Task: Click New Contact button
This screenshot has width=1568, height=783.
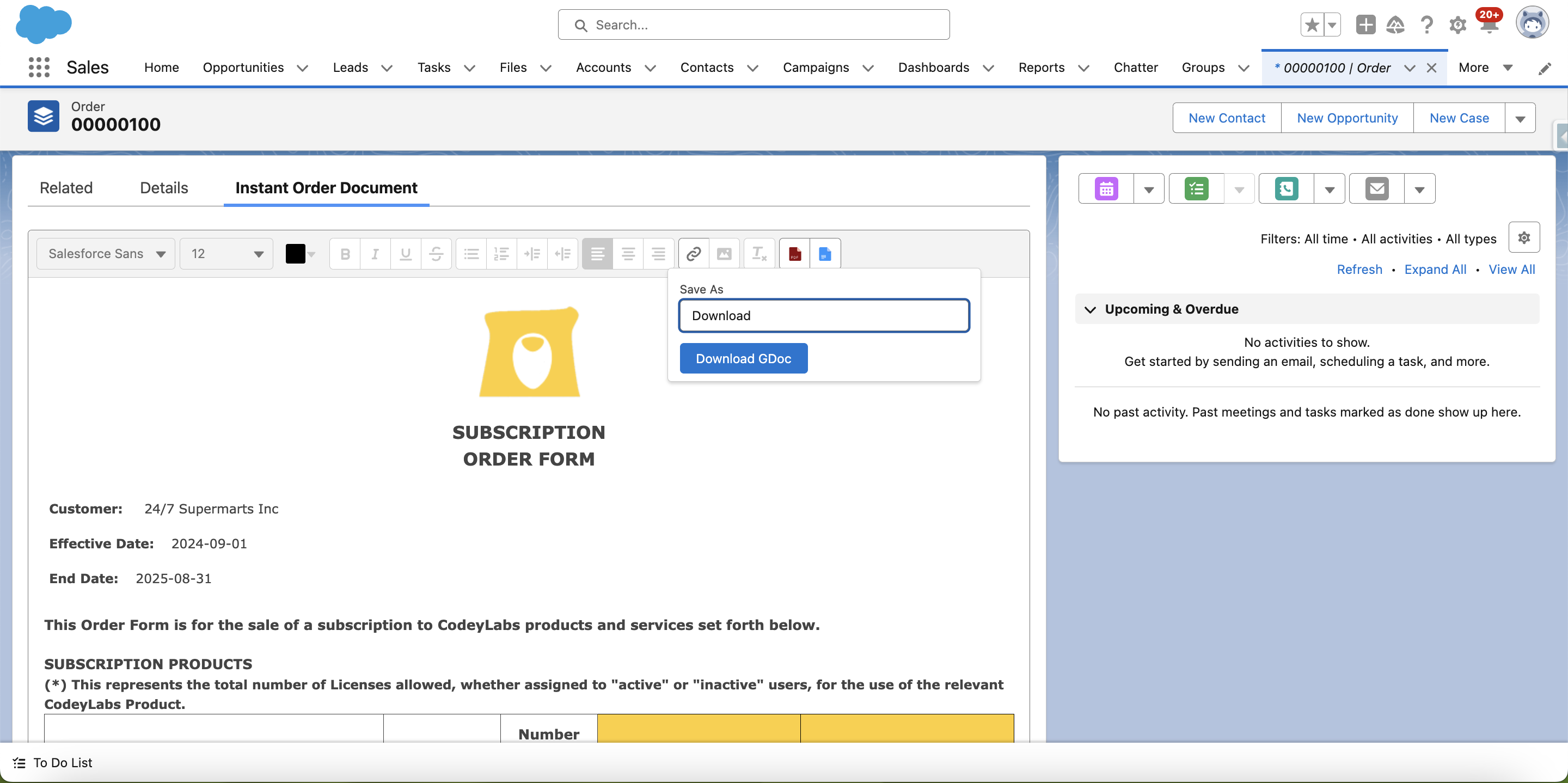Action: click(1227, 118)
